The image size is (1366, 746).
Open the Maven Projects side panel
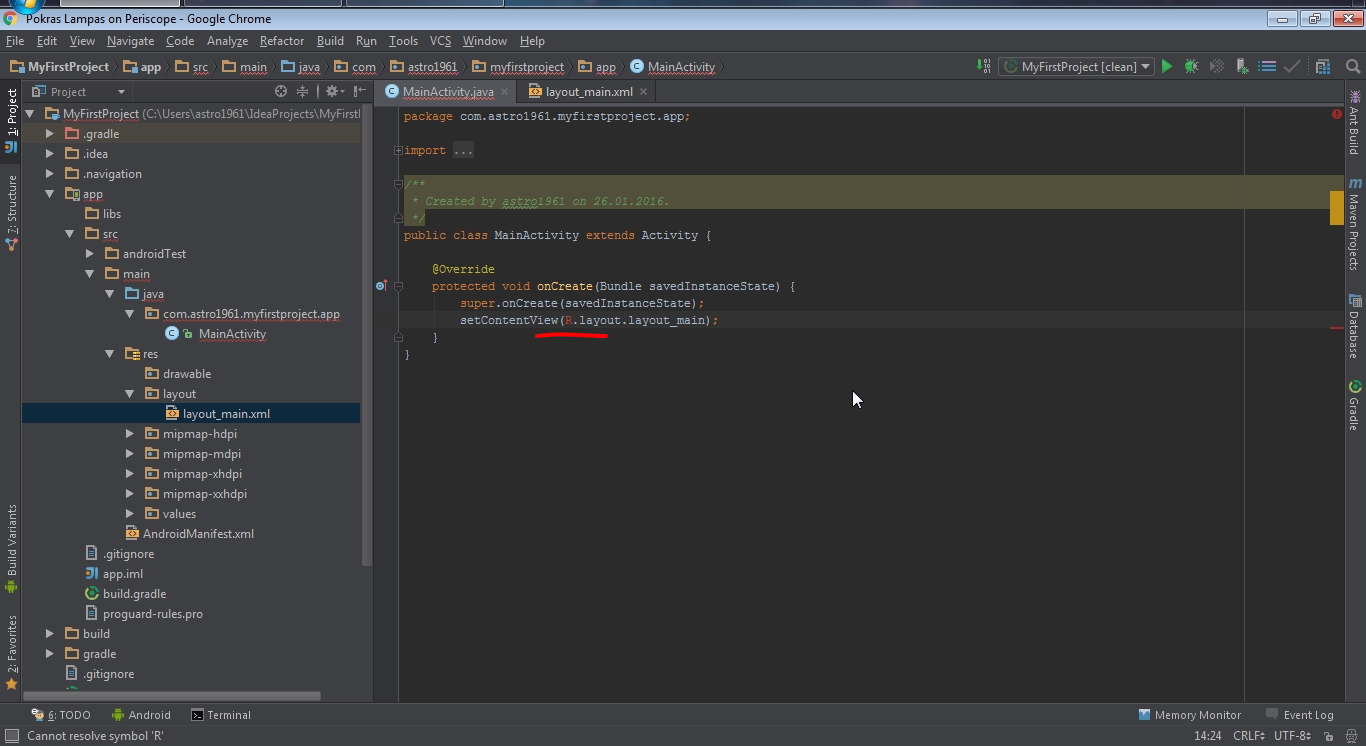[1354, 222]
